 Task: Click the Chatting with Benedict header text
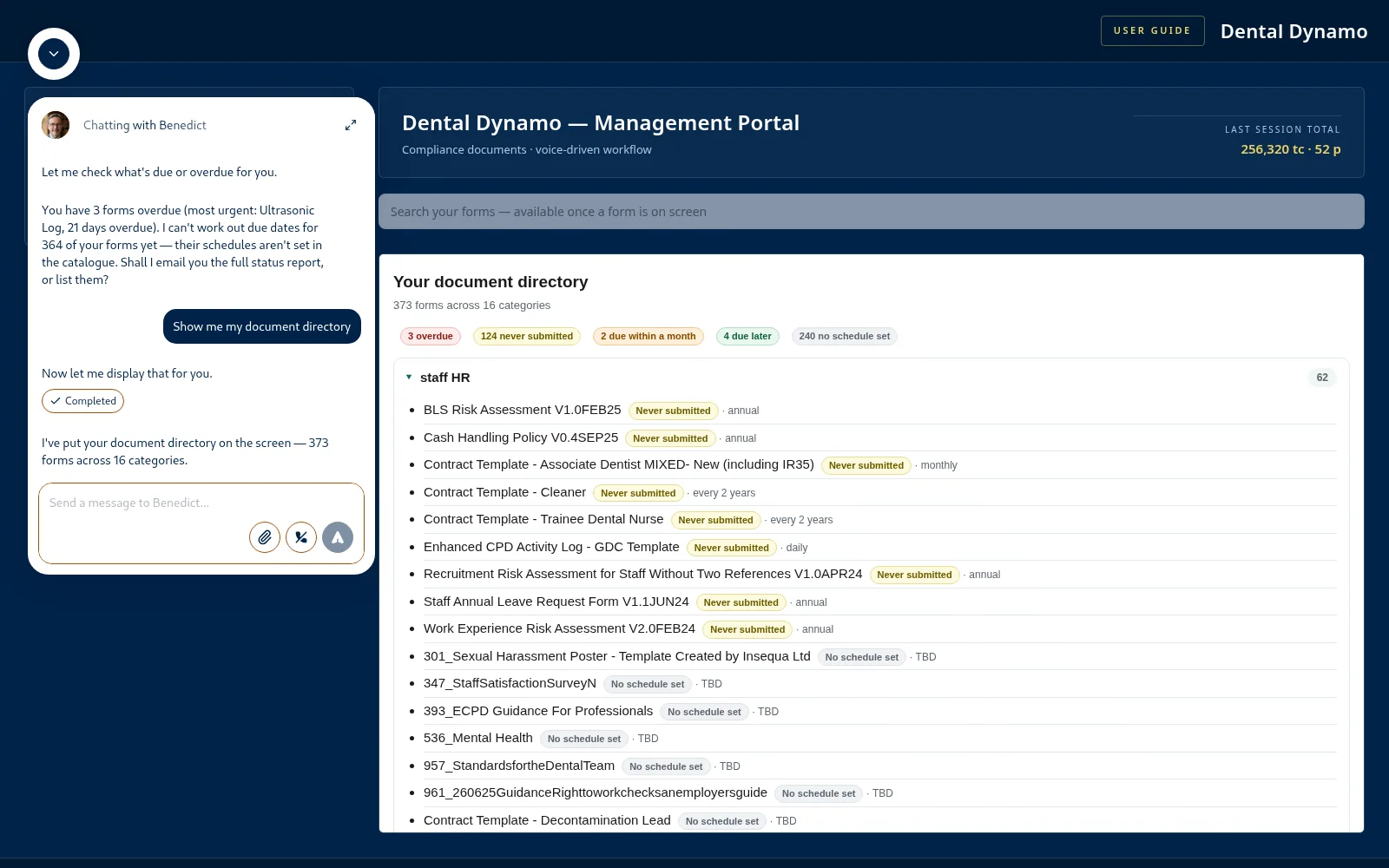click(x=145, y=125)
